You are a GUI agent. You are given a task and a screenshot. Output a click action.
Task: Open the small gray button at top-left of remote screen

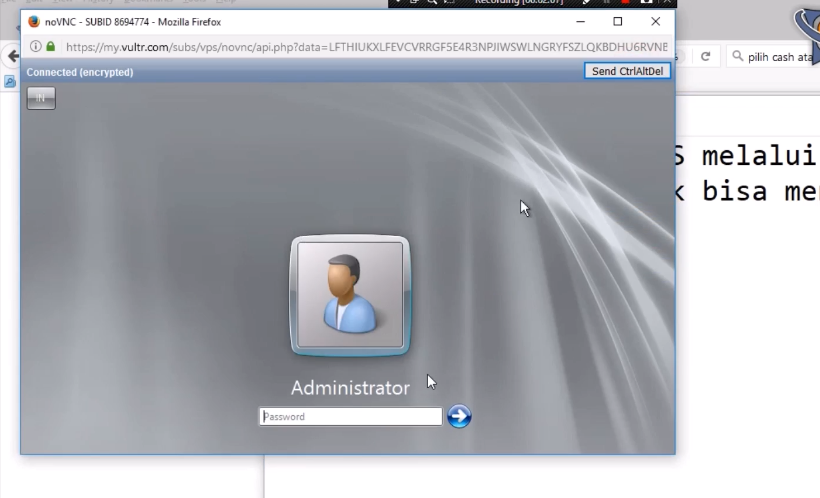41,98
